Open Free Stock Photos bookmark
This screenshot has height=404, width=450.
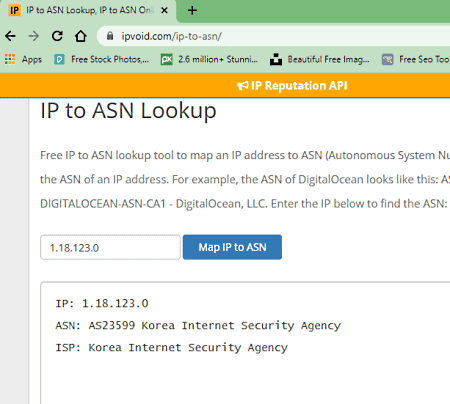[x=102, y=59]
